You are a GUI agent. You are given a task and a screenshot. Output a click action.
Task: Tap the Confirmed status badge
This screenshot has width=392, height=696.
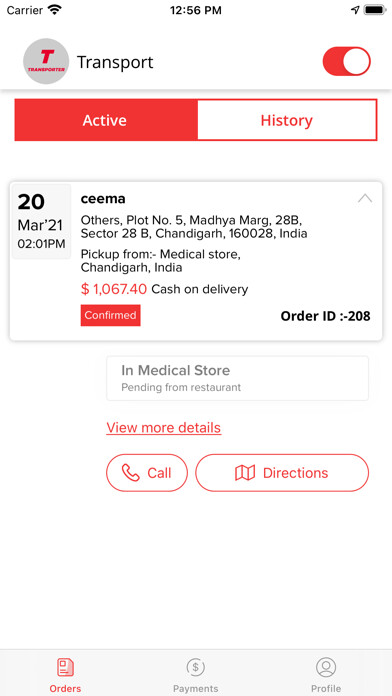pyautogui.click(x=111, y=315)
